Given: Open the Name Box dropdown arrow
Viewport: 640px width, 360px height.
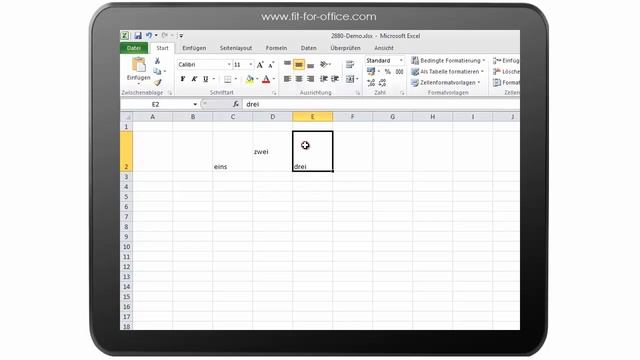Looking at the screenshot, I should pos(195,104).
